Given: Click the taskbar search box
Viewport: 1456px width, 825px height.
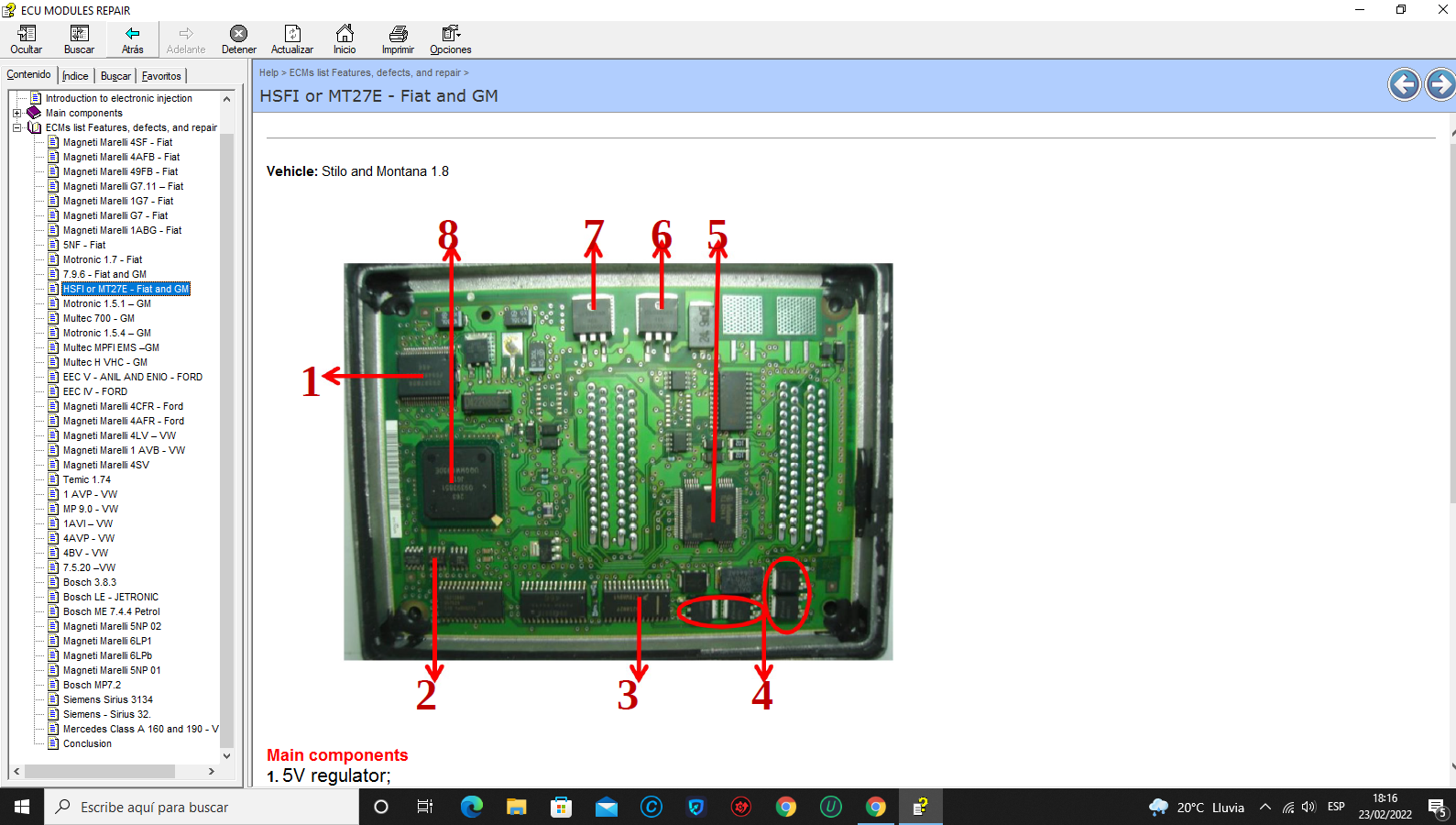Looking at the screenshot, I should (x=202, y=807).
